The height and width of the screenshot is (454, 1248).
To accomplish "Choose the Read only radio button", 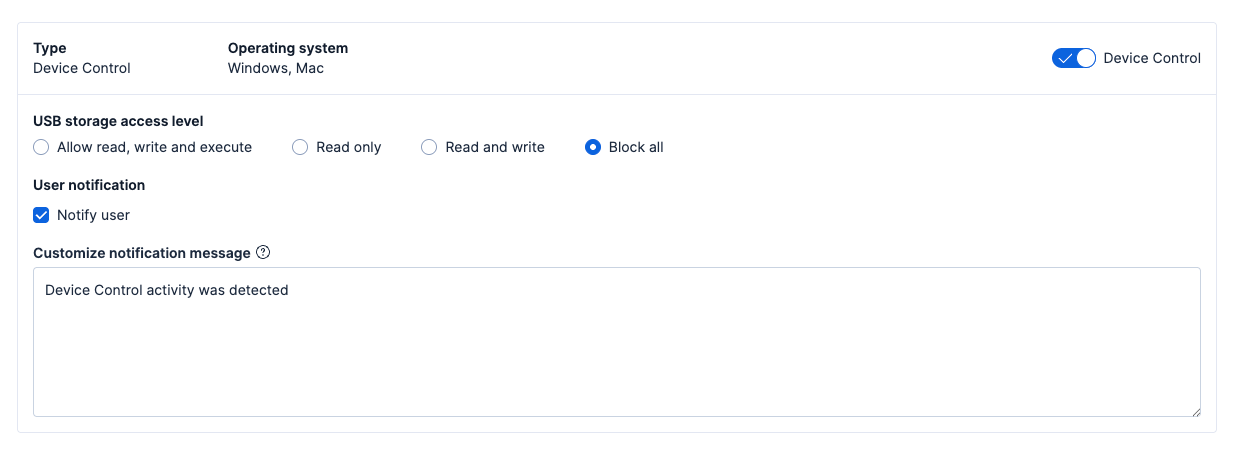I will pyautogui.click(x=300, y=147).
